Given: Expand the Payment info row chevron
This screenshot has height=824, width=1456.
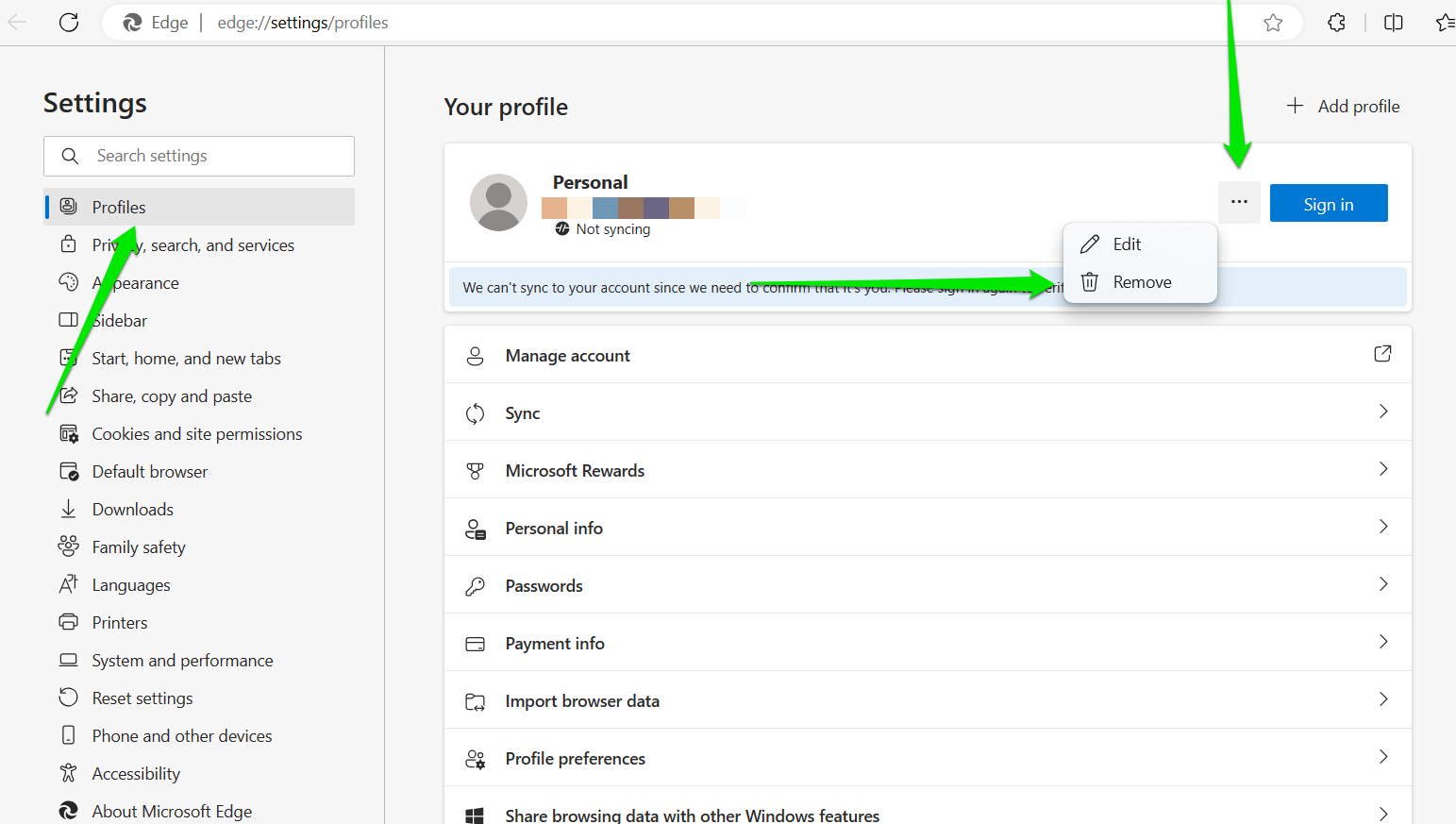Looking at the screenshot, I should click(x=1383, y=642).
